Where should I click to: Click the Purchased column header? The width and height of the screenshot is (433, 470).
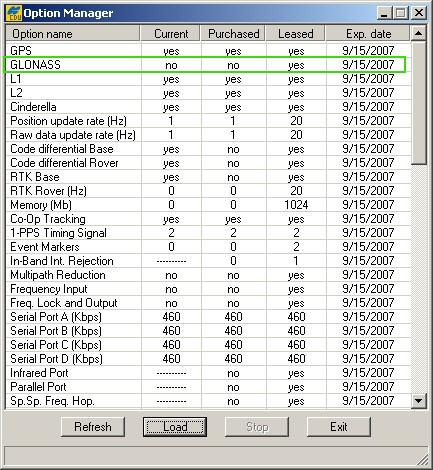pos(233,34)
